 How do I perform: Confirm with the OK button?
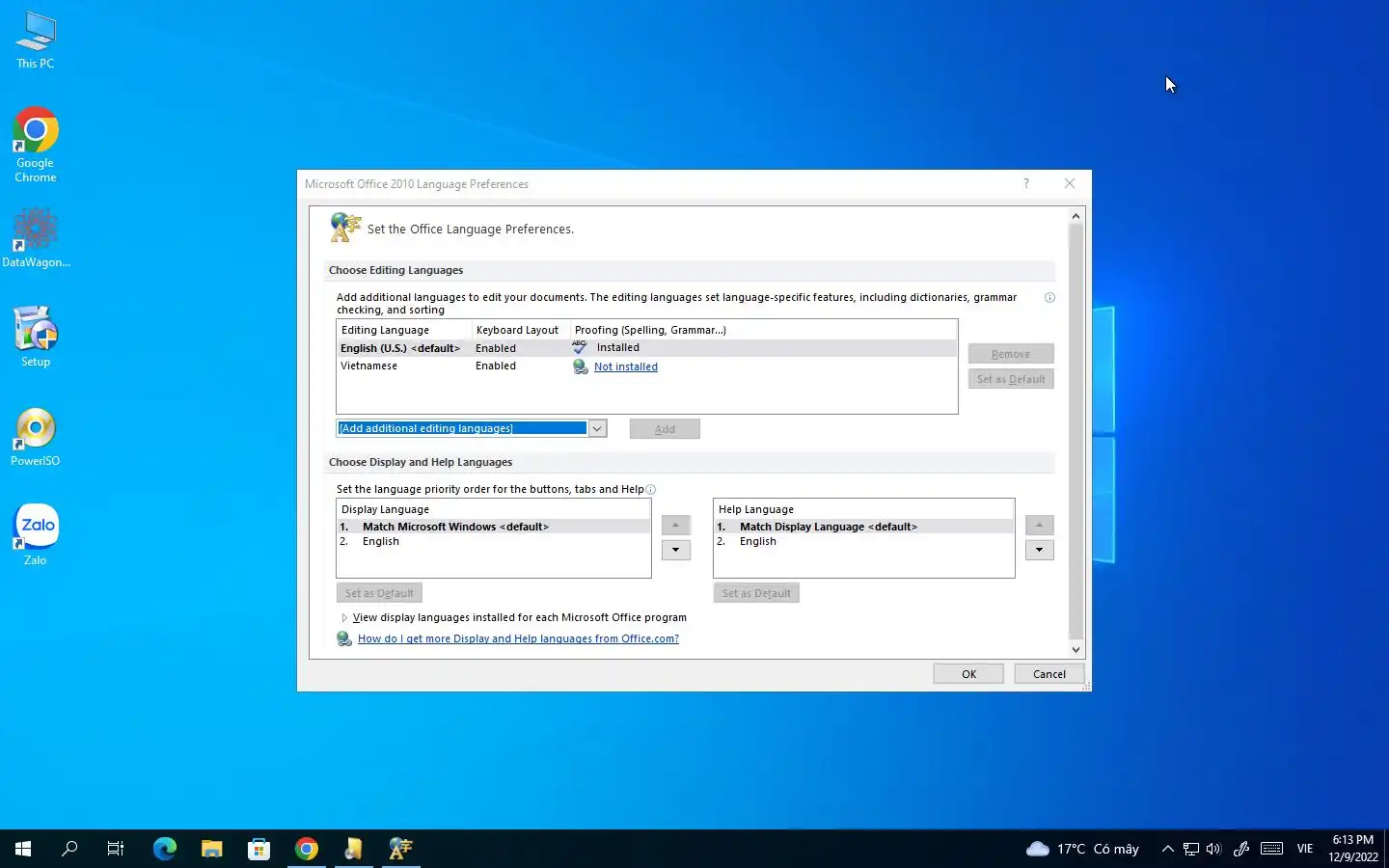(x=968, y=674)
